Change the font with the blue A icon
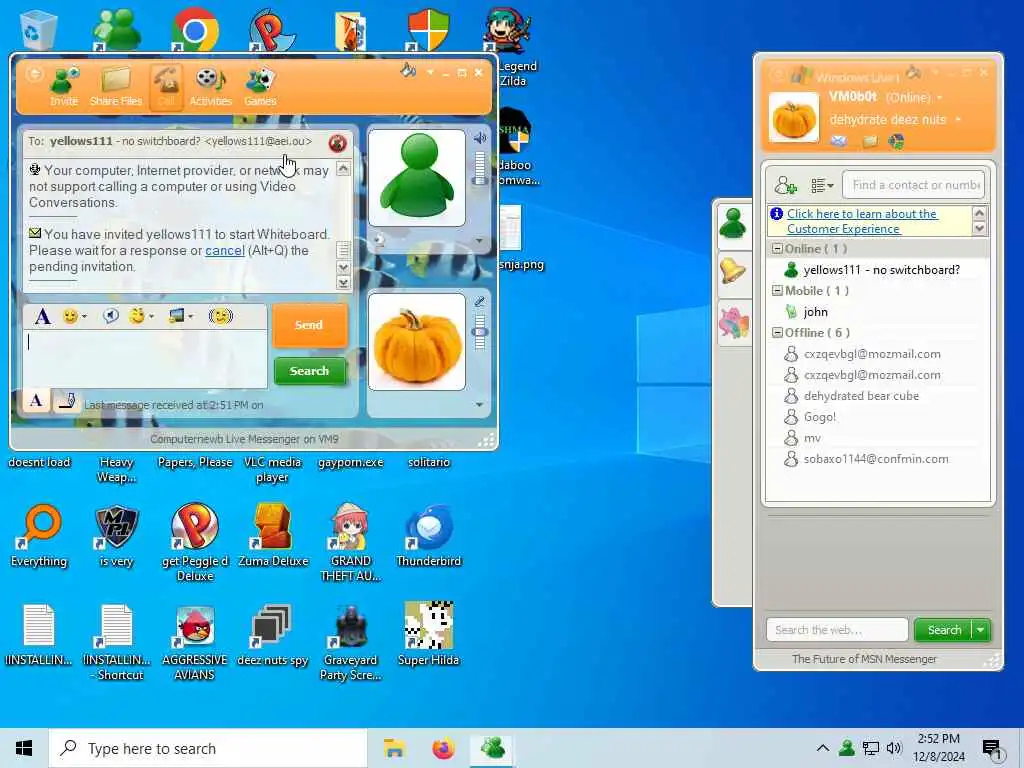 coord(42,317)
